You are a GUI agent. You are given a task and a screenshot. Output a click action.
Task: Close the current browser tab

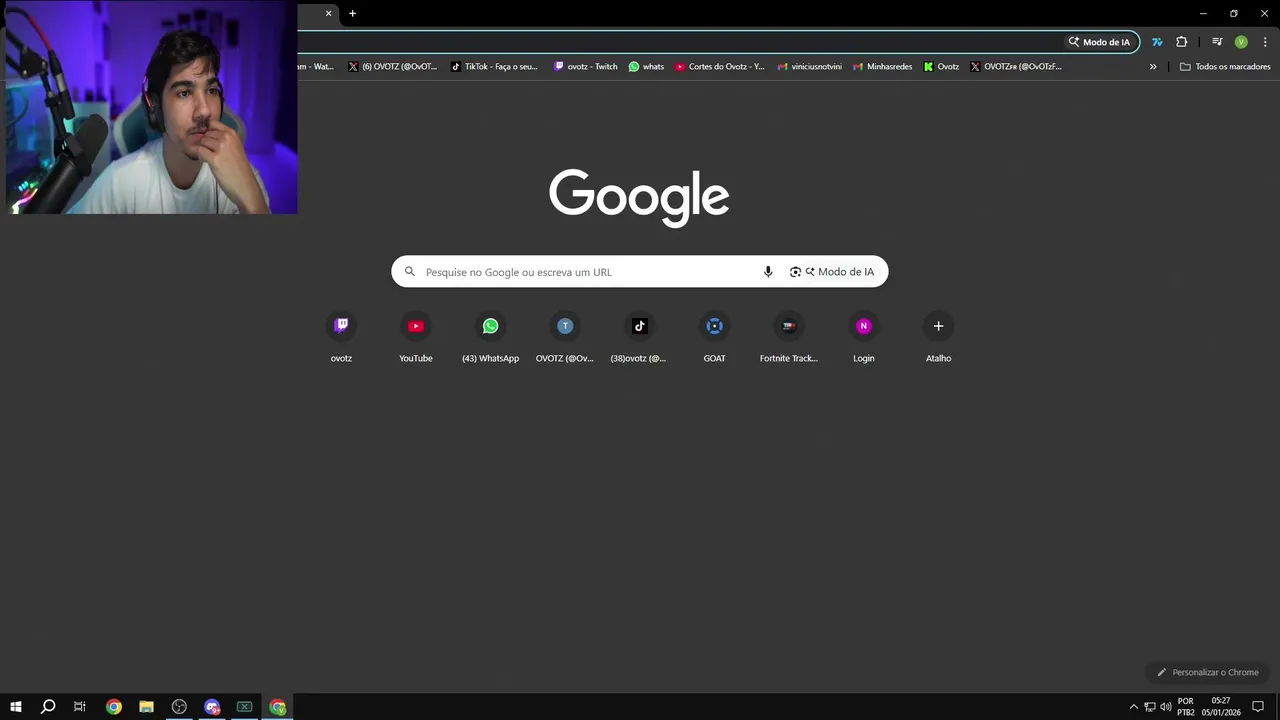pyautogui.click(x=328, y=13)
